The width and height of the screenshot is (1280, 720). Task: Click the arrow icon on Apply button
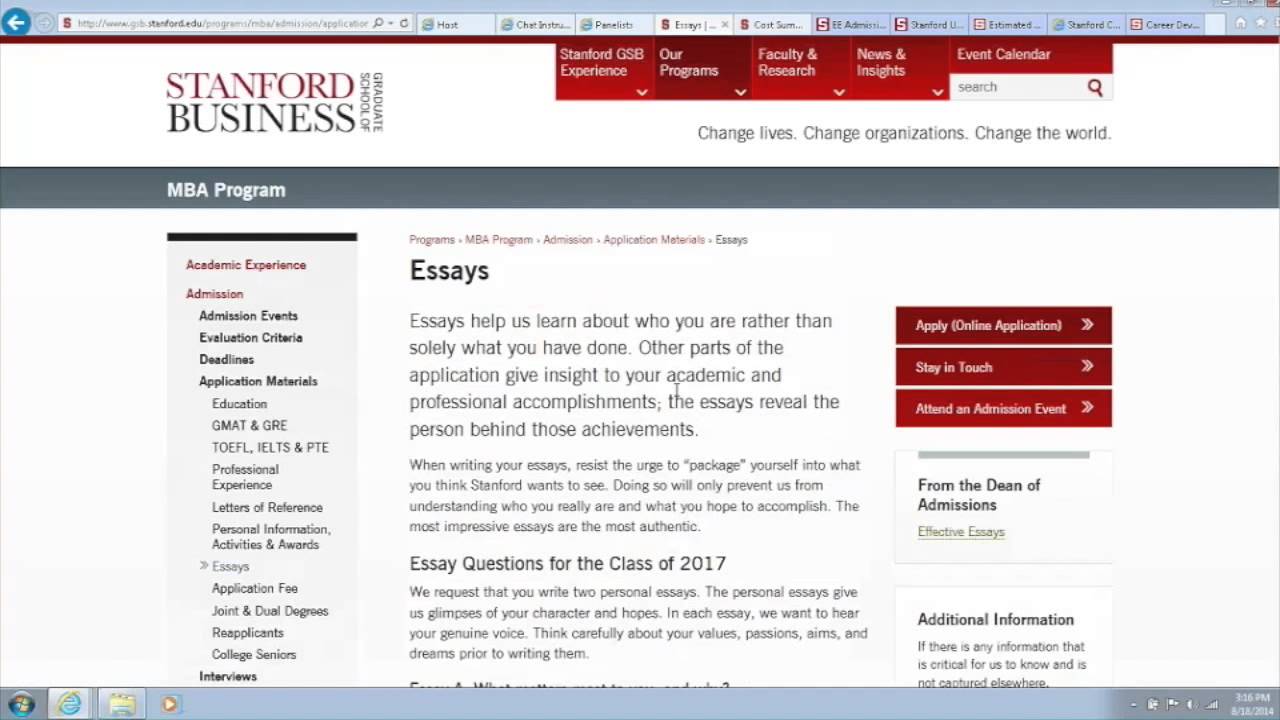(1087, 325)
